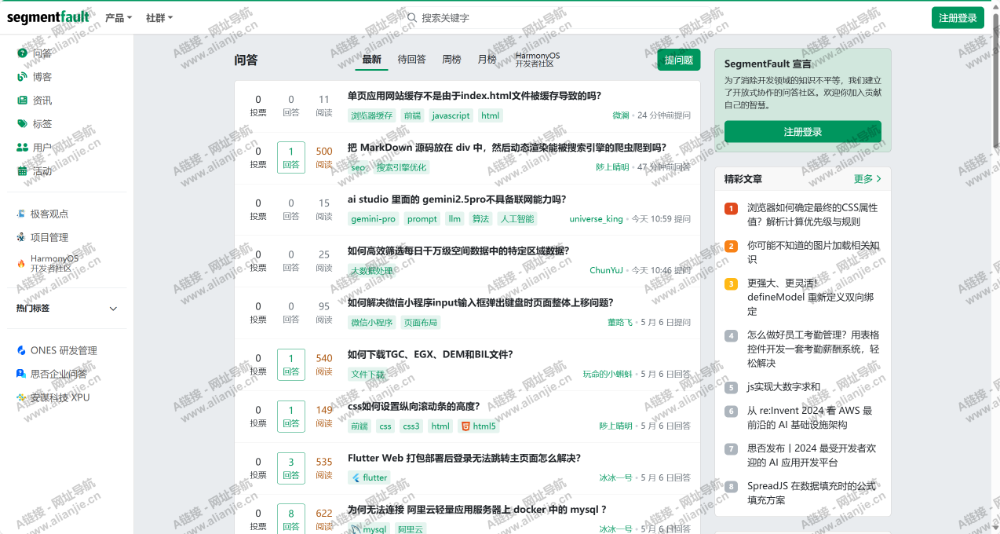The image size is (1000, 534).
Task: Click the SegmentFault logo
Action: click(48, 17)
